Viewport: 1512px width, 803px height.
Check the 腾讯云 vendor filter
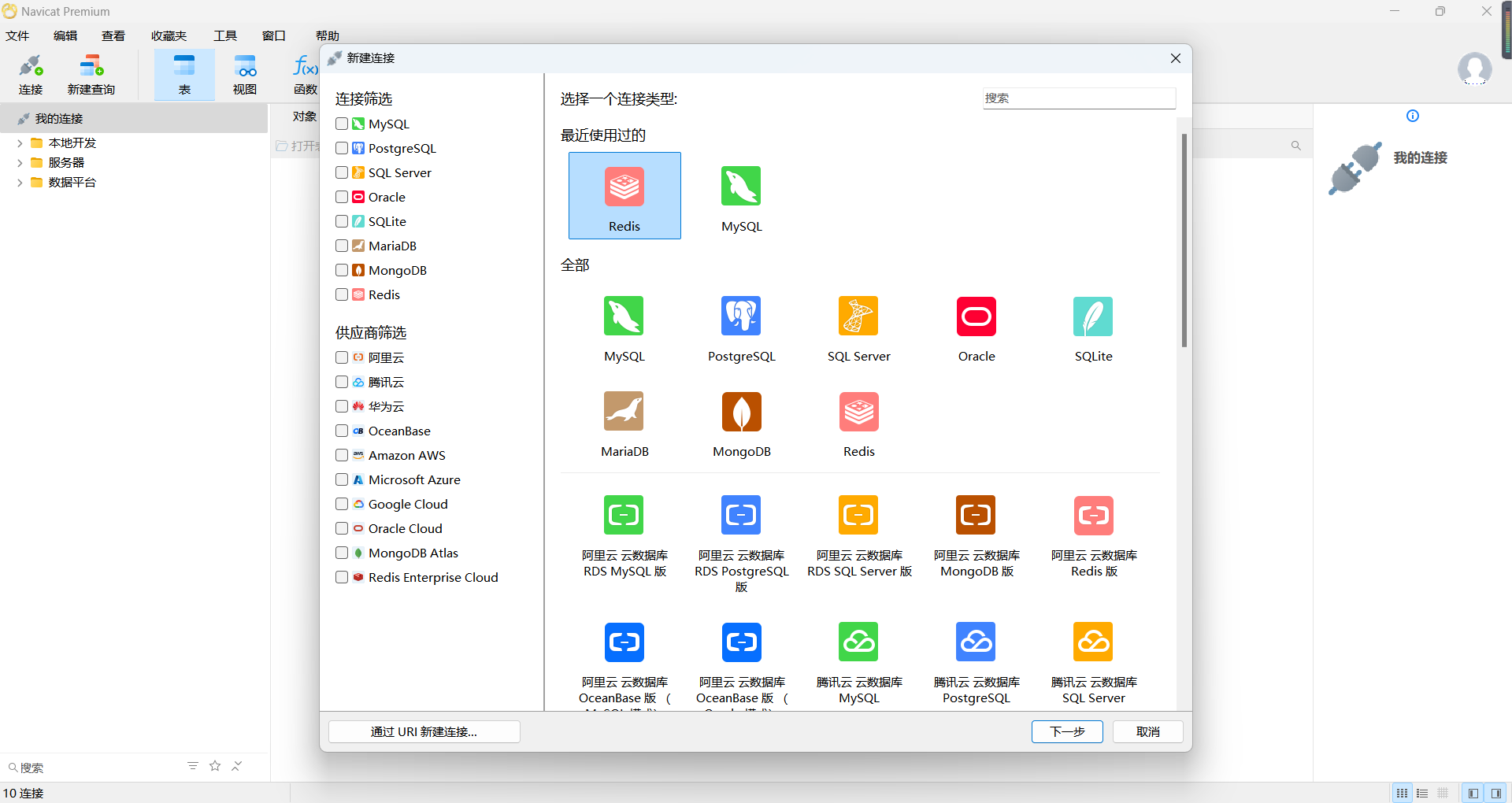(x=342, y=382)
